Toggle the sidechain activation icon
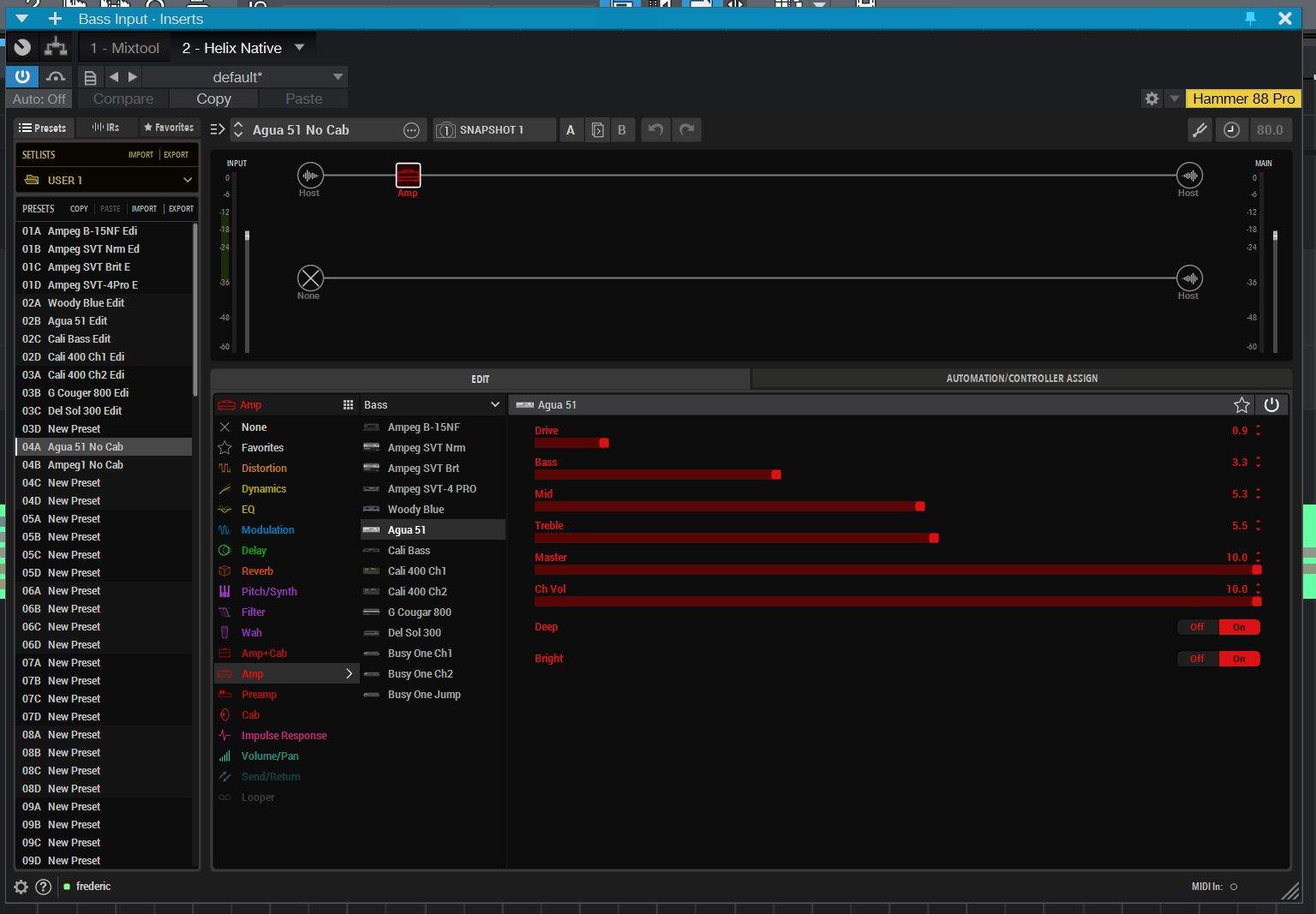Screen dimensions: 1316x914 (56, 76)
